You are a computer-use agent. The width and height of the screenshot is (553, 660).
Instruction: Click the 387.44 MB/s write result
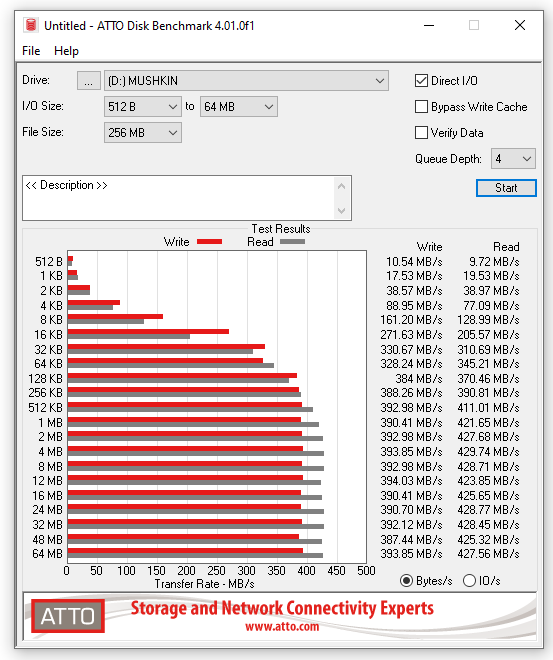tap(411, 540)
